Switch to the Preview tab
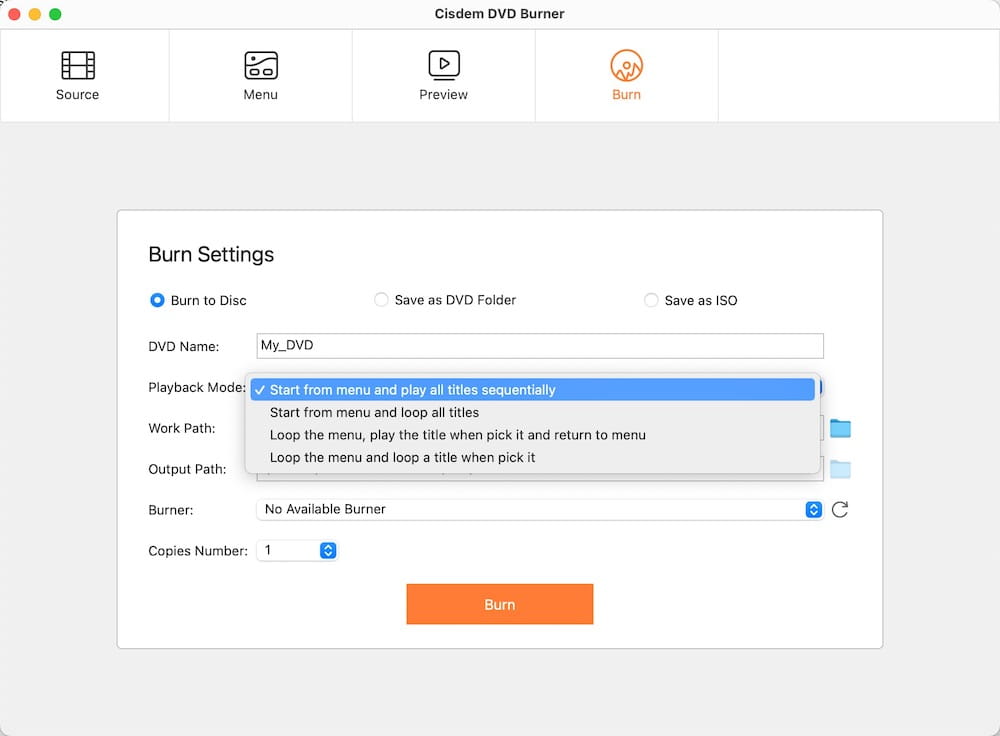 [x=443, y=75]
